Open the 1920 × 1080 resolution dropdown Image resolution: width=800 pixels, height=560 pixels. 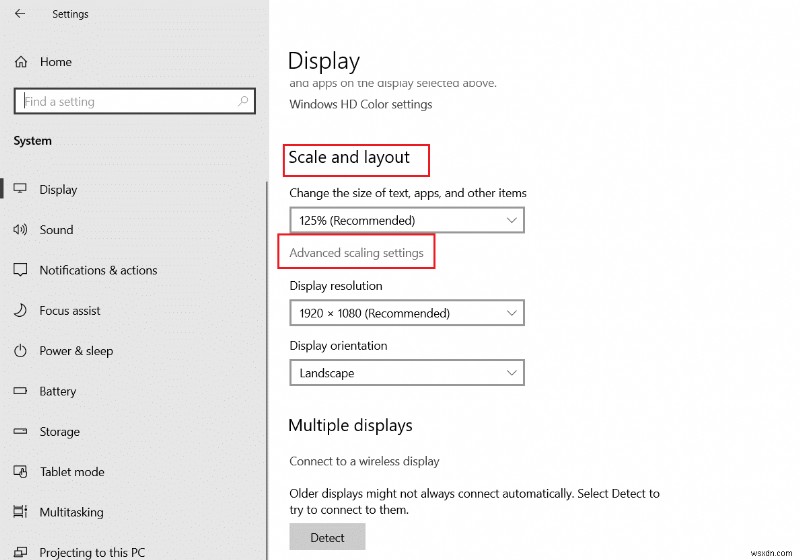tap(407, 313)
